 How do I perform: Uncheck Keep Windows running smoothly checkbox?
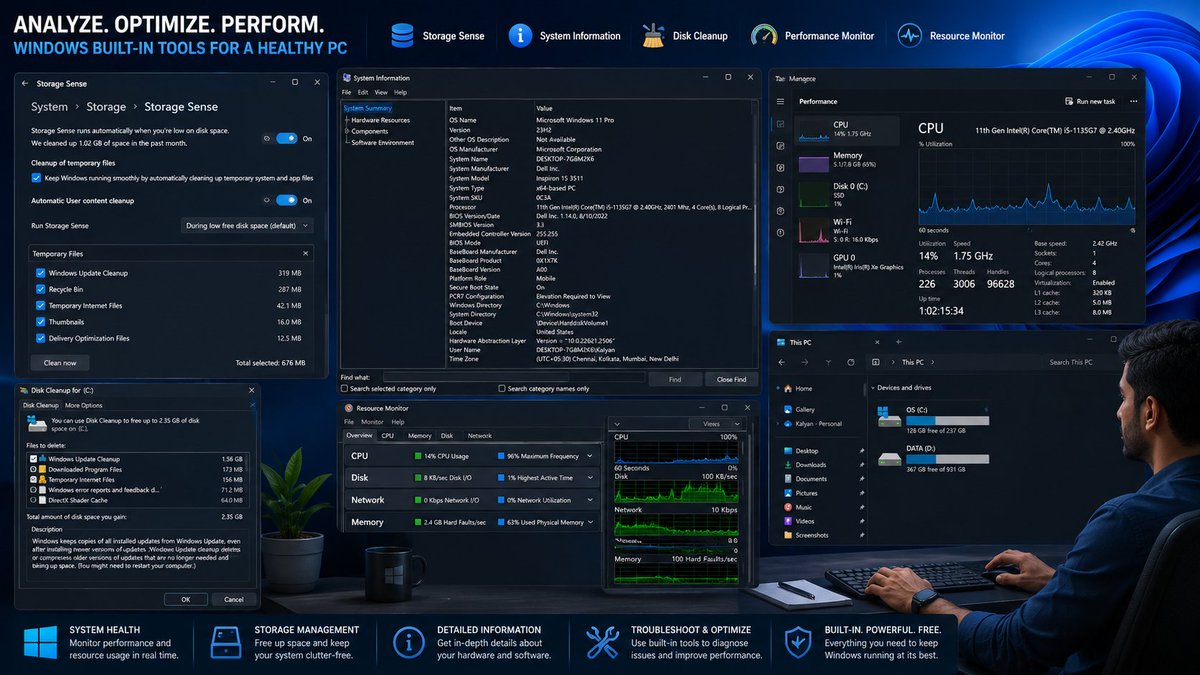36,177
